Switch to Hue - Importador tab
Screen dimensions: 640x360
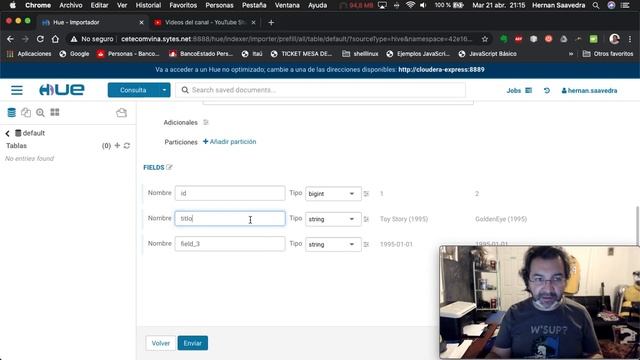[92, 22]
